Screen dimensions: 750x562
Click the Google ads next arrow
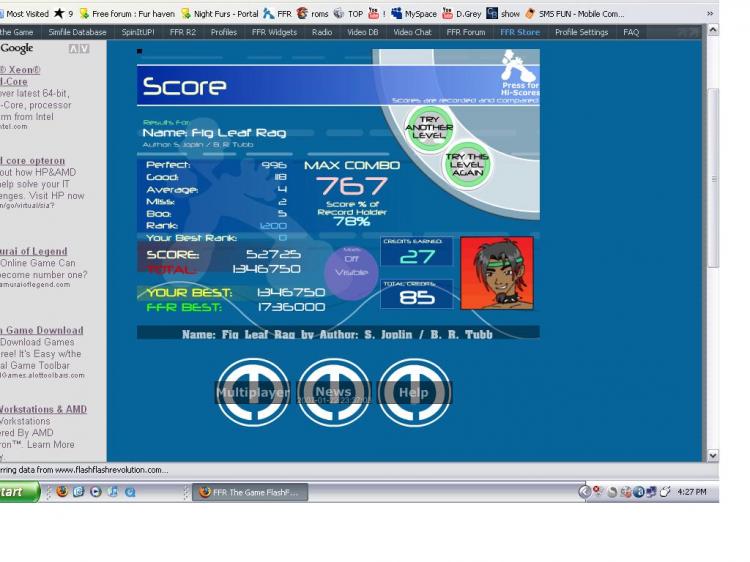[x=84, y=49]
